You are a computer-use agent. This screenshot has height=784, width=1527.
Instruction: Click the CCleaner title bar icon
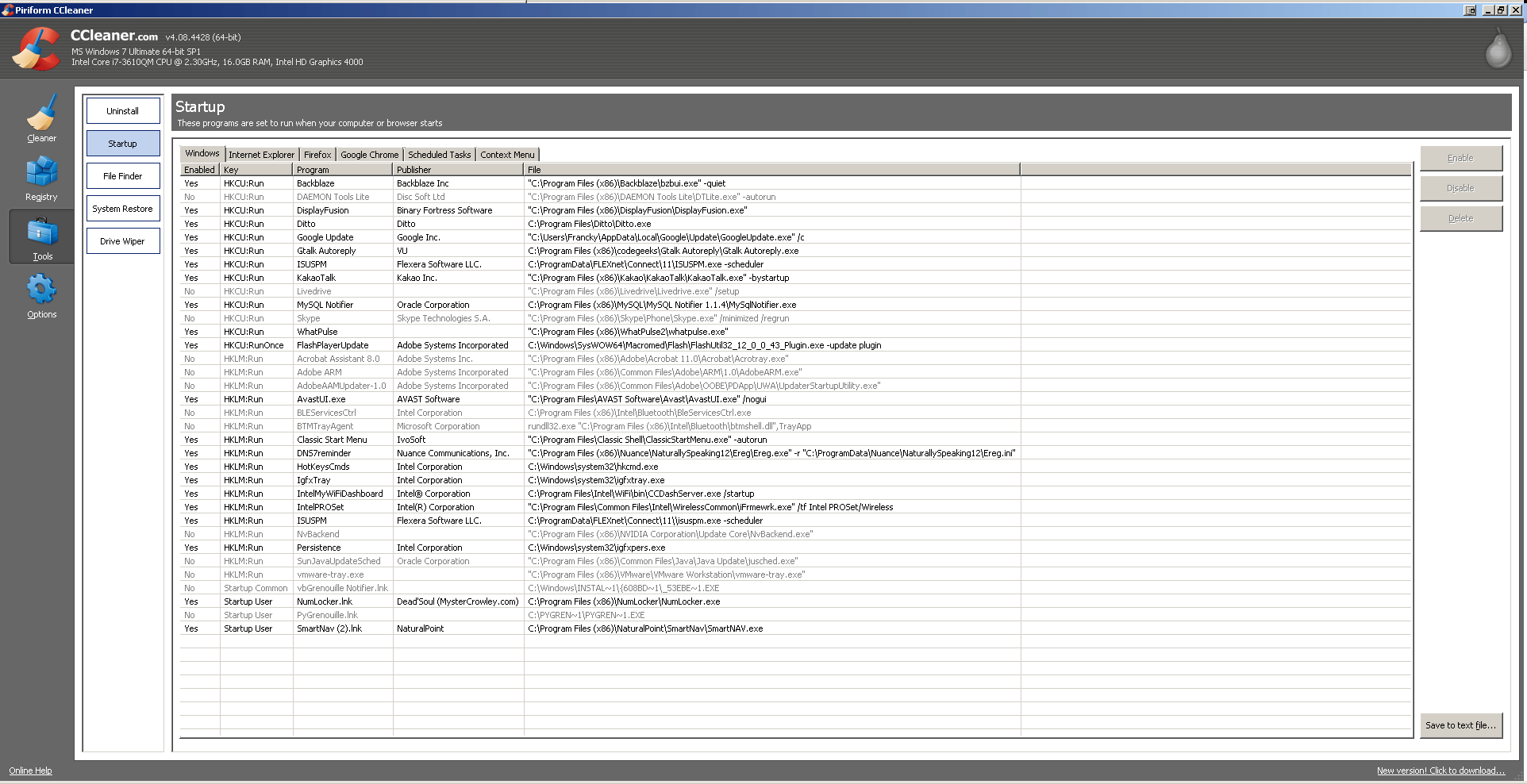(x=7, y=10)
